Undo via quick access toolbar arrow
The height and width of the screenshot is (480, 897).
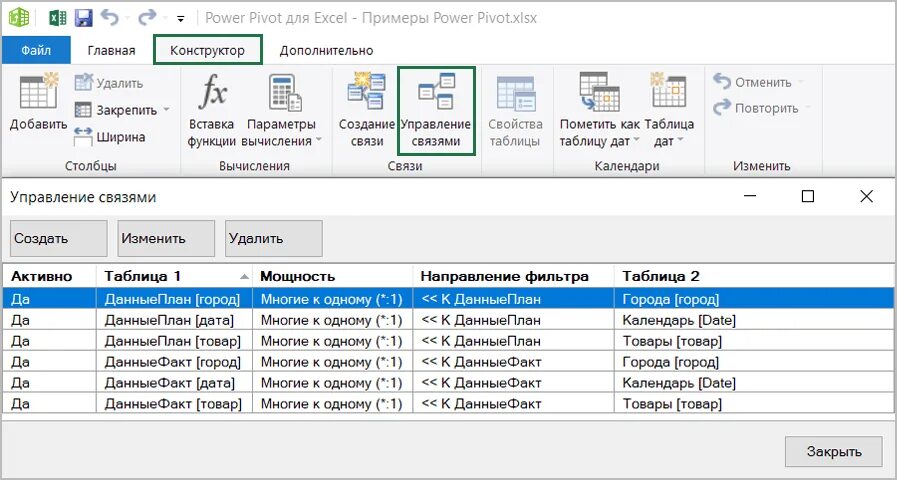pyautogui.click(x=109, y=18)
